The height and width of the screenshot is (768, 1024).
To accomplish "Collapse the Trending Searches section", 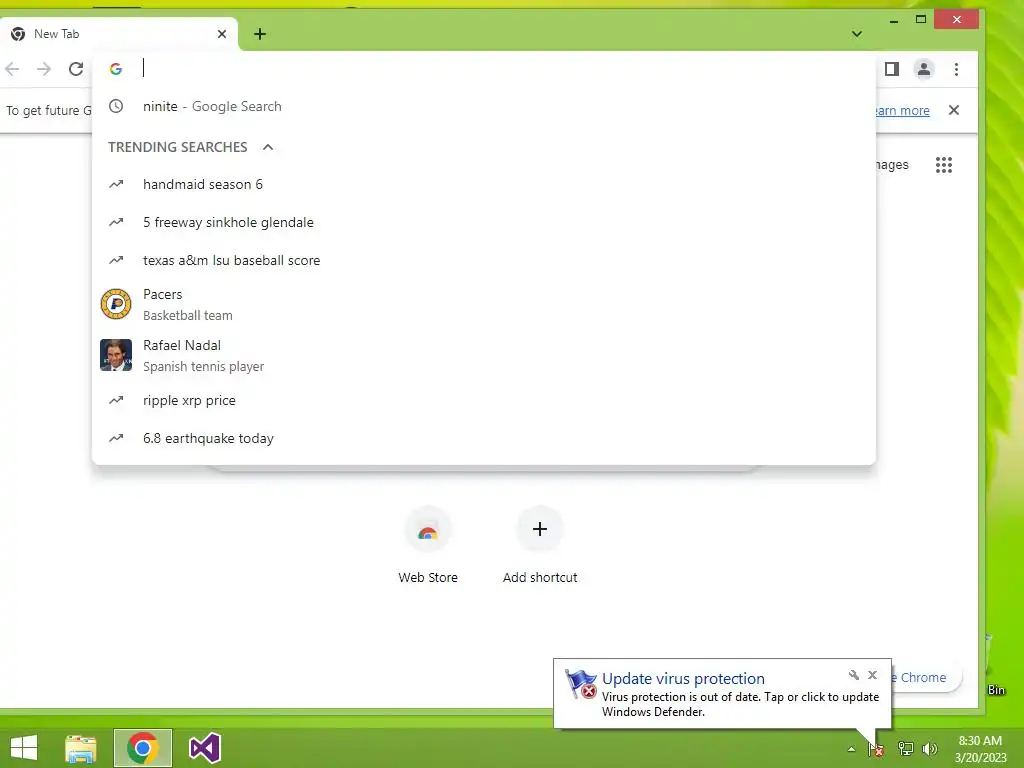I will (x=268, y=147).
